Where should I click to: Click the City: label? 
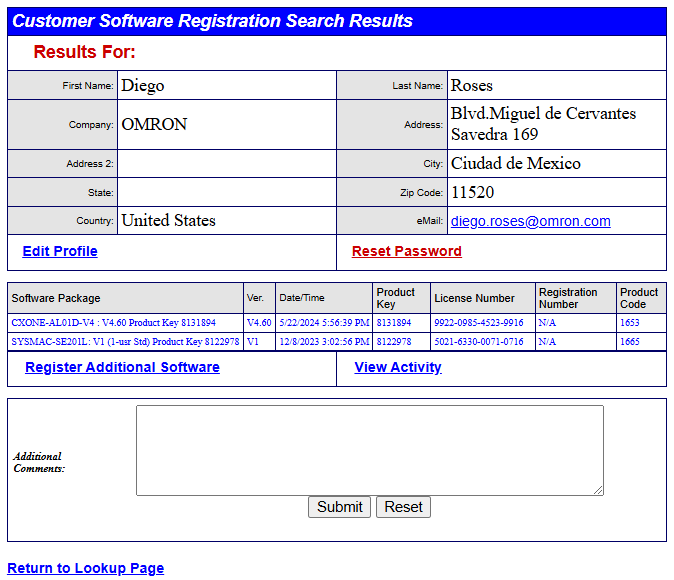click(433, 164)
